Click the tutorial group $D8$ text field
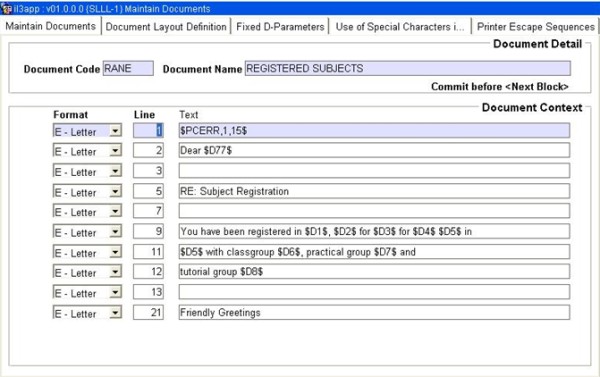Viewport: 600px width, 377px height. coord(374,272)
